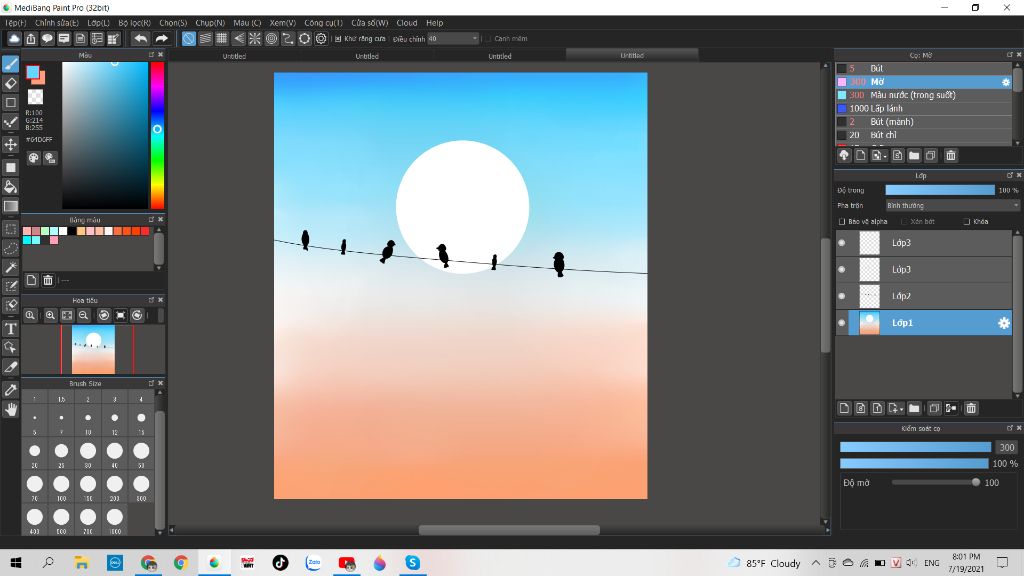
Task: Click the layer Độ trong opacity bar
Action: [x=940, y=190]
